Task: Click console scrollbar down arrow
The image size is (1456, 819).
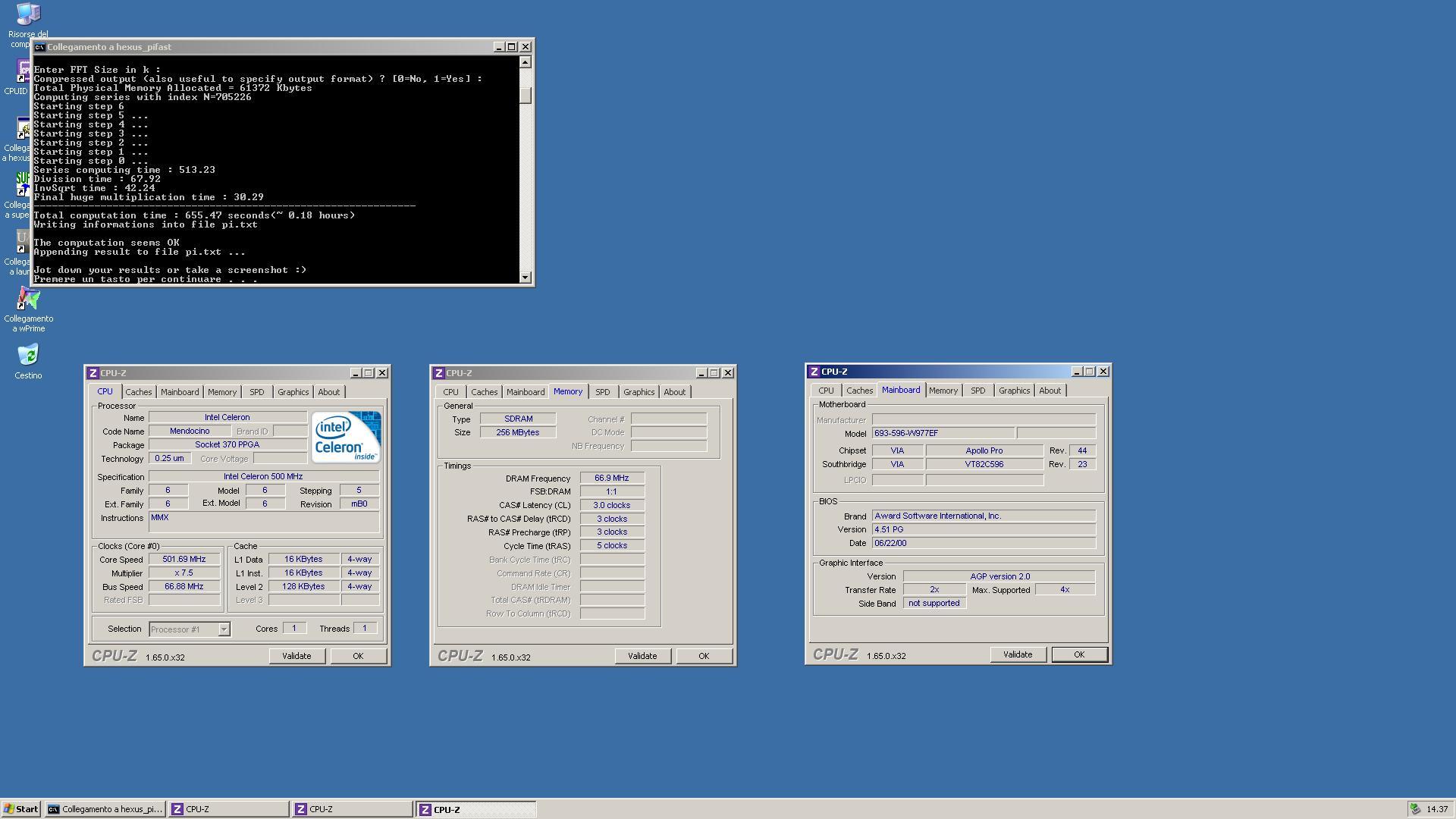Action: point(526,278)
